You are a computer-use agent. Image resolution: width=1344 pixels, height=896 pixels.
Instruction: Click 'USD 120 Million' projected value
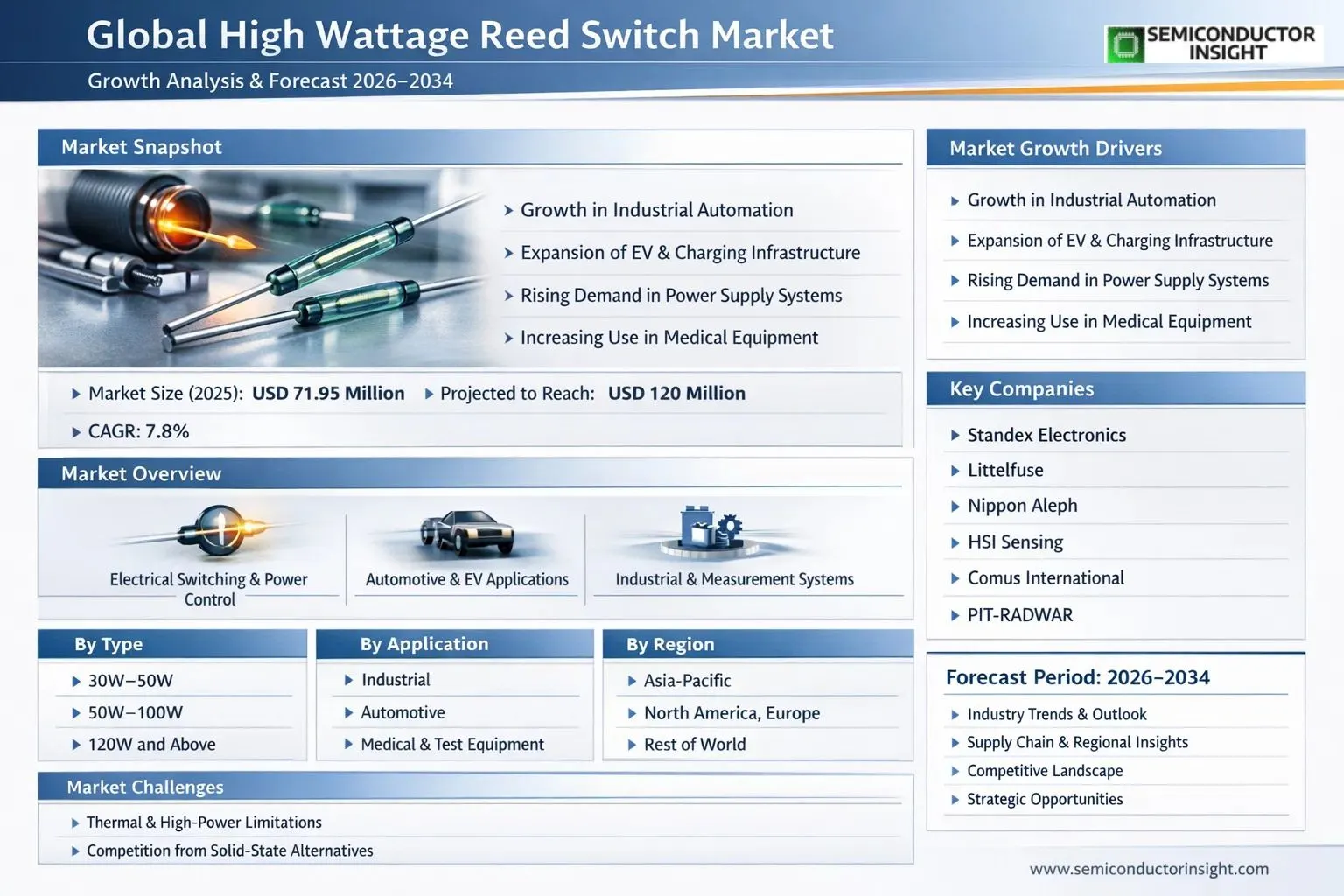point(676,393)
